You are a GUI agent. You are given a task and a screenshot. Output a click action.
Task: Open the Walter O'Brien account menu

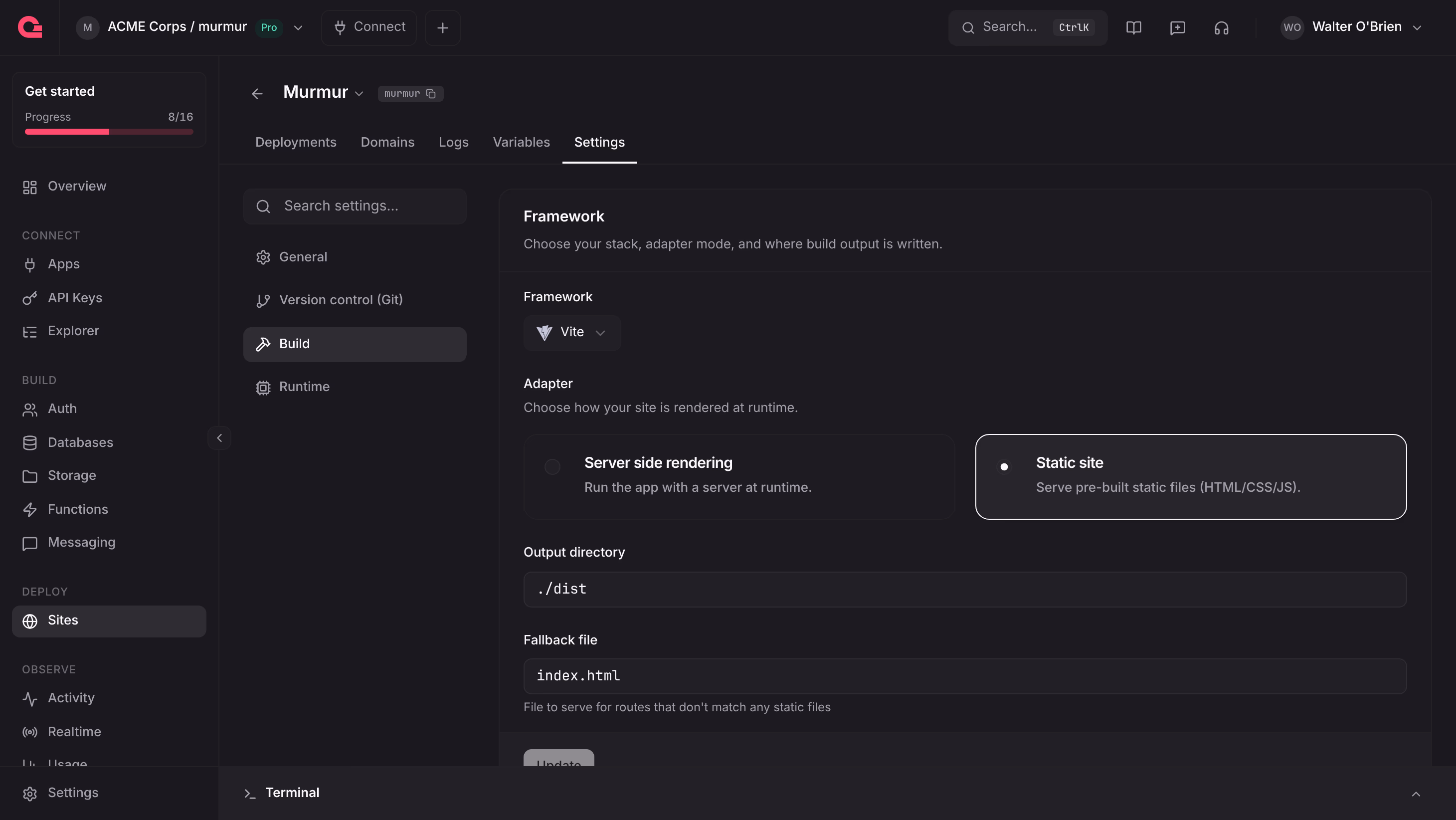(x=1351, y=27)
